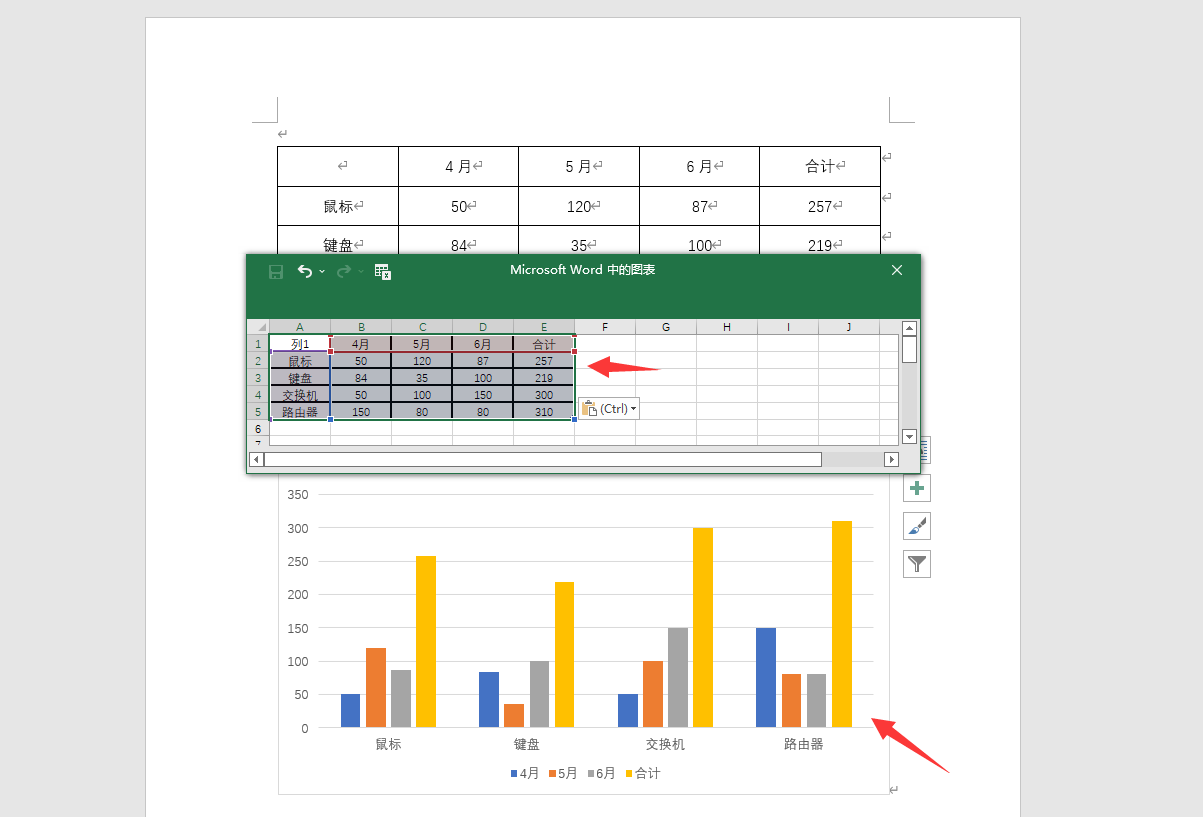The image size is (1203, 817).
Task: Click the 键盘 category axis label
Action: (x=527, y=744)
